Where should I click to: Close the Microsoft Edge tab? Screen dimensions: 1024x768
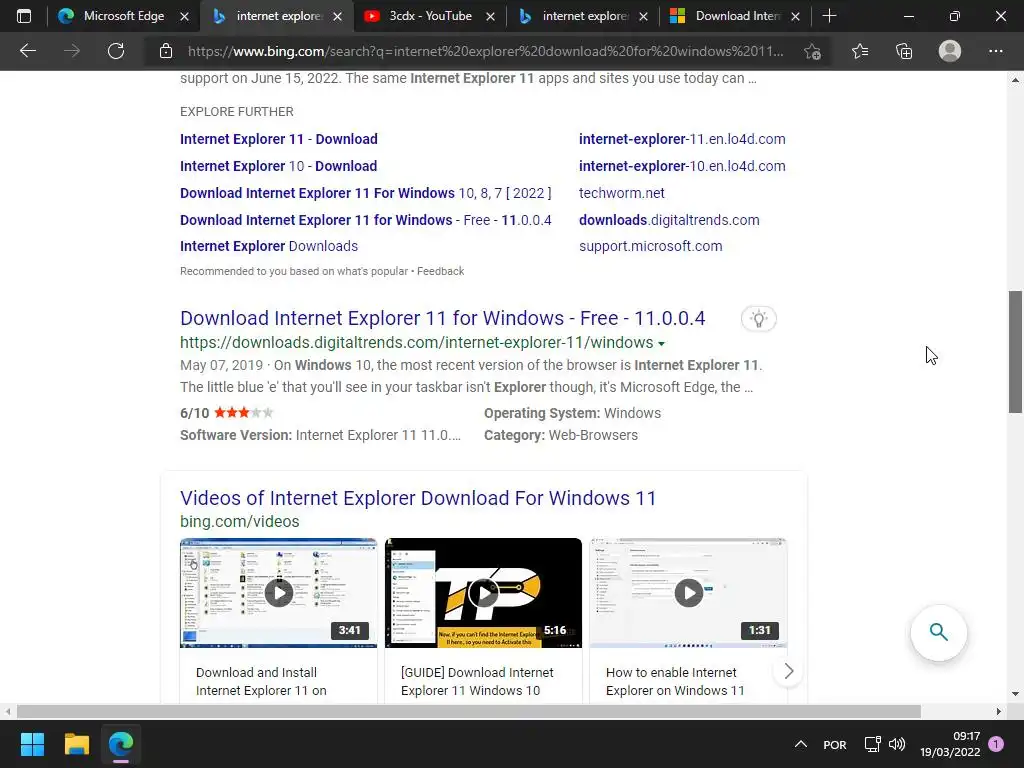point(185,16)
